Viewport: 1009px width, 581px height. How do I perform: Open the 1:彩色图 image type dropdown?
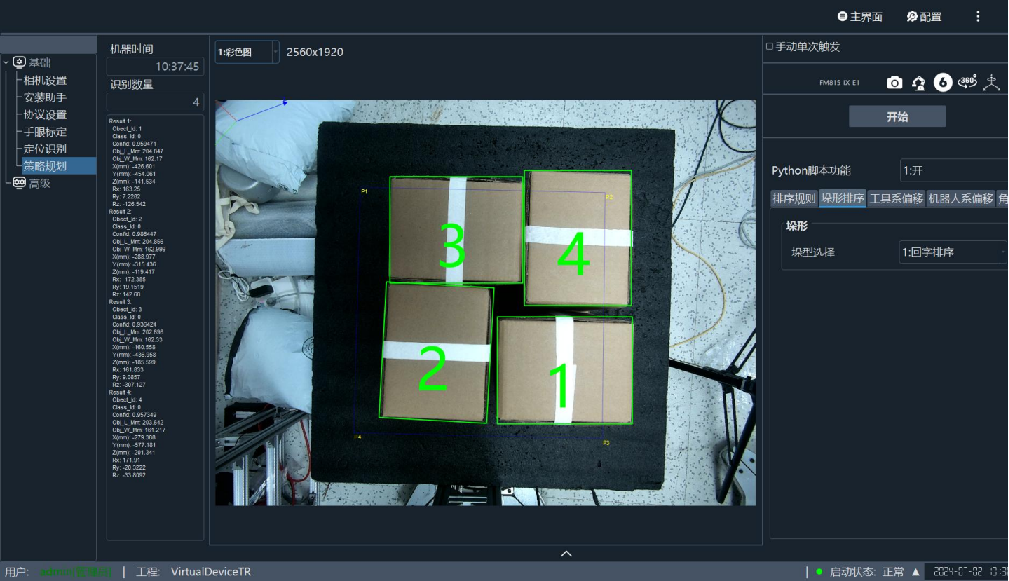click(247, 51)
